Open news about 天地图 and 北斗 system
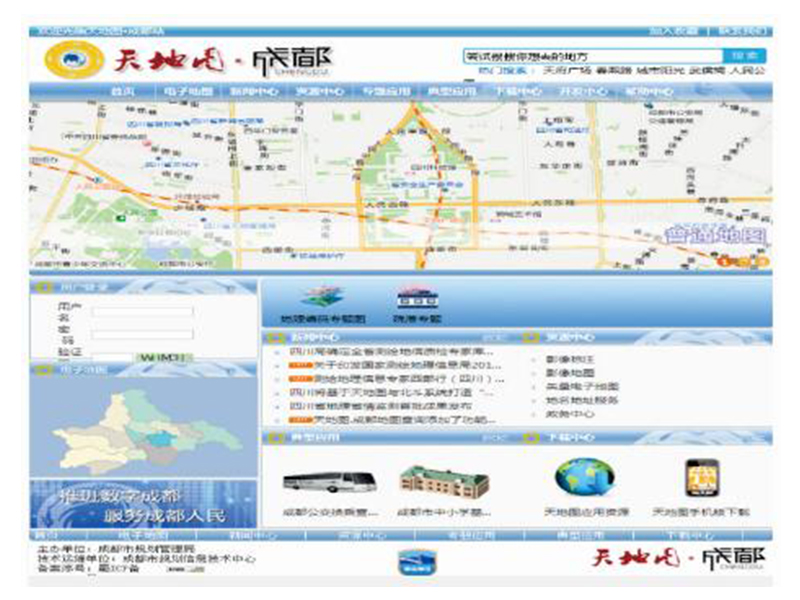The width and height of the screenshot is (800, 600). [392, 393]
